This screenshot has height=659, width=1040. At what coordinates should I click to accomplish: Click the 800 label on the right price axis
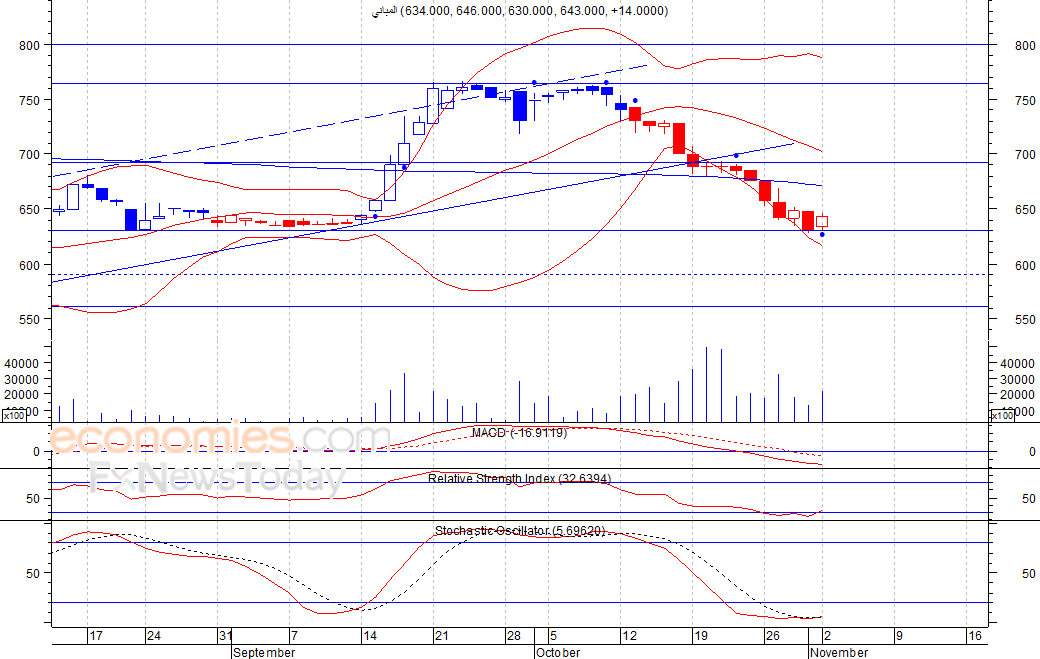click(1025, 46)
